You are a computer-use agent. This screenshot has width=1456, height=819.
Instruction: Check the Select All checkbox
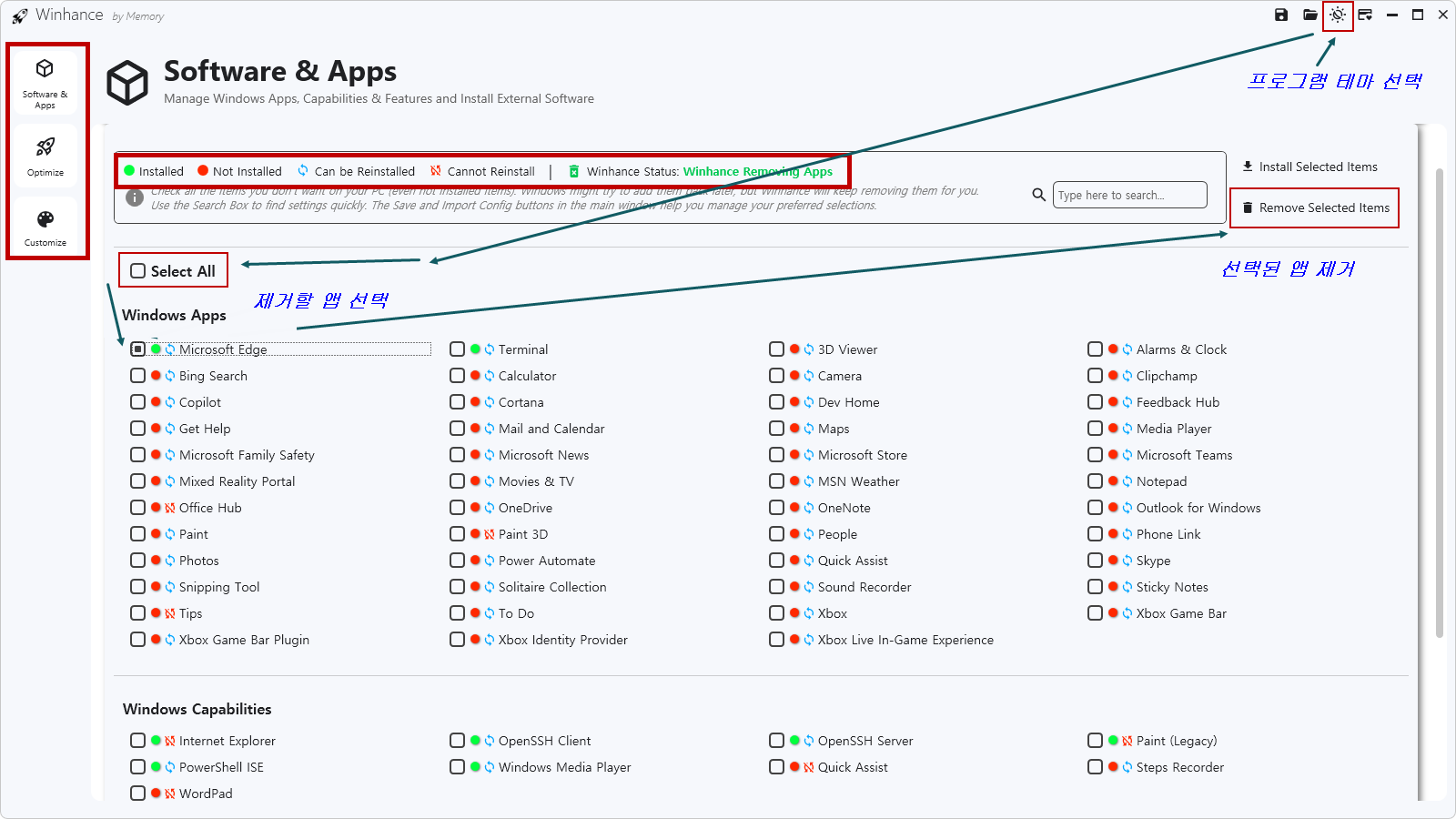coord(138,270)
